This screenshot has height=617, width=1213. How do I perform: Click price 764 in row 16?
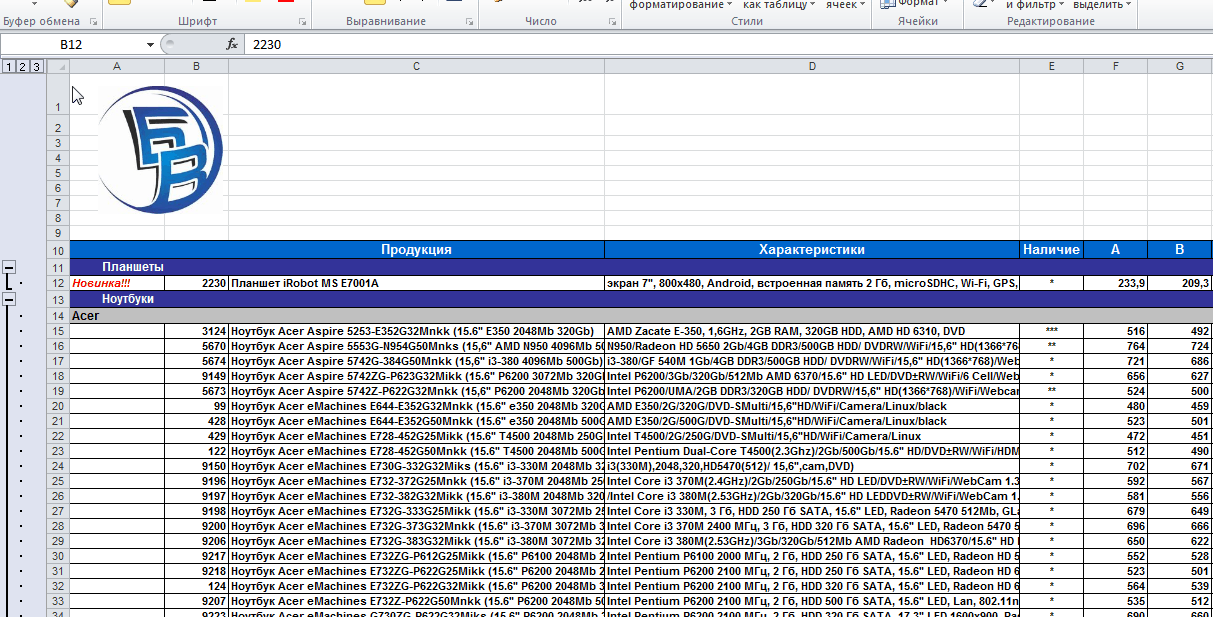coord(1115,346)
